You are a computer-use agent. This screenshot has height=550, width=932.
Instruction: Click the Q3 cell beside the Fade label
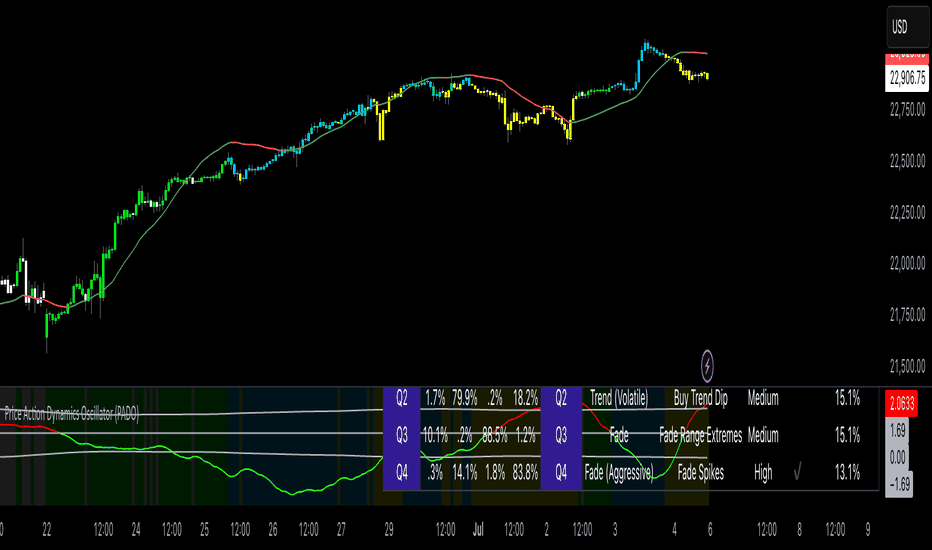[561, 435]
